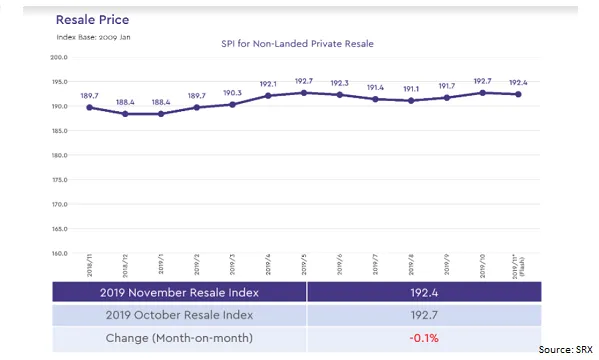Select the 2019/10 data point at 192.7
This screenshot has height=360, width=599.
482,93
